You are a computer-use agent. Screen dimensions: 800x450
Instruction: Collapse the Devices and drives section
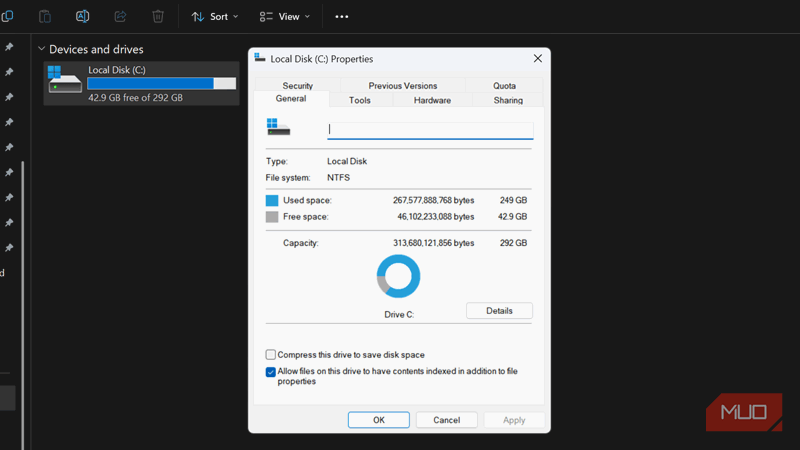coord(41,49)
